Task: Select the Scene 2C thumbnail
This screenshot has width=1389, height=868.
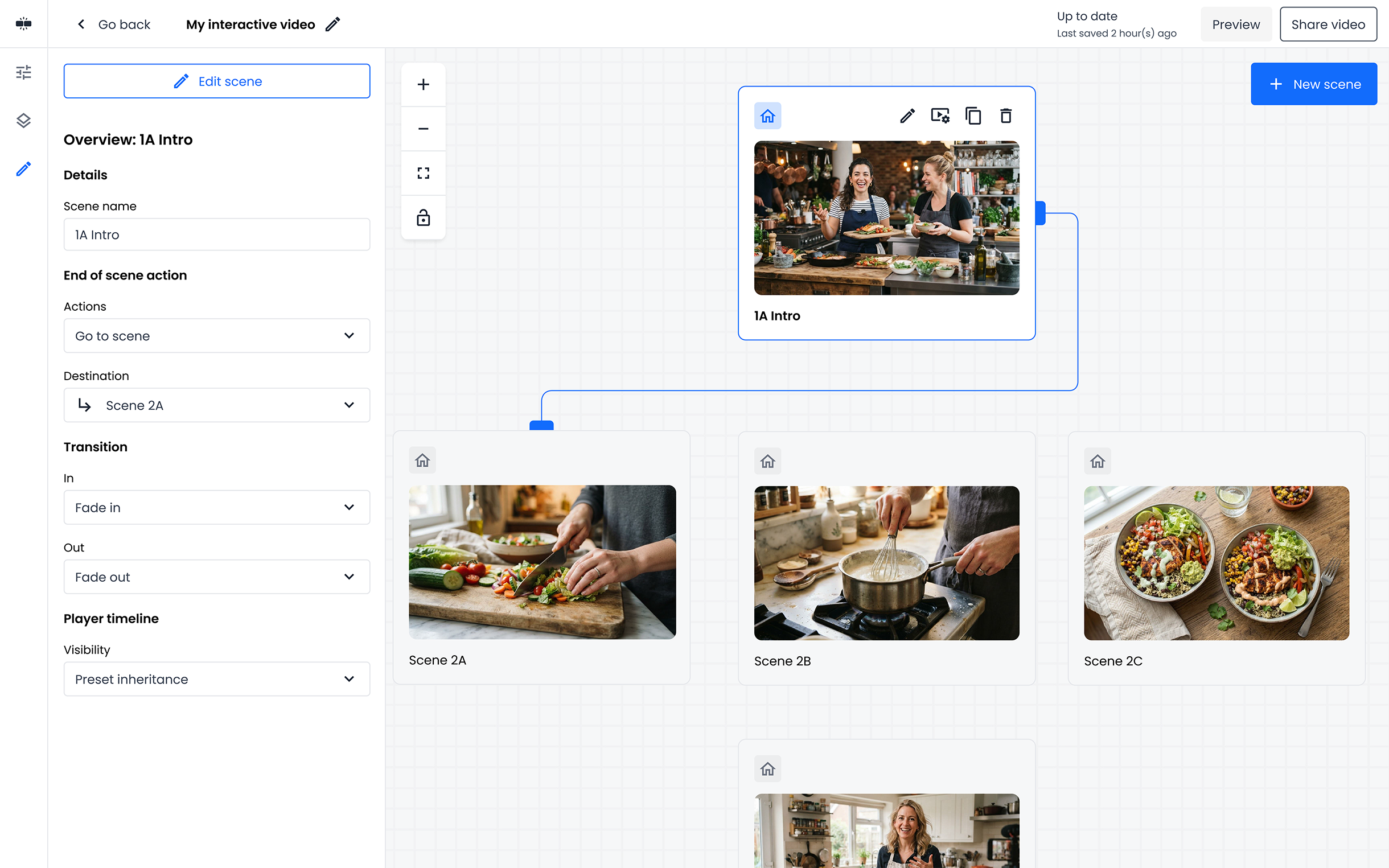Action: (x=1217, y=563)
